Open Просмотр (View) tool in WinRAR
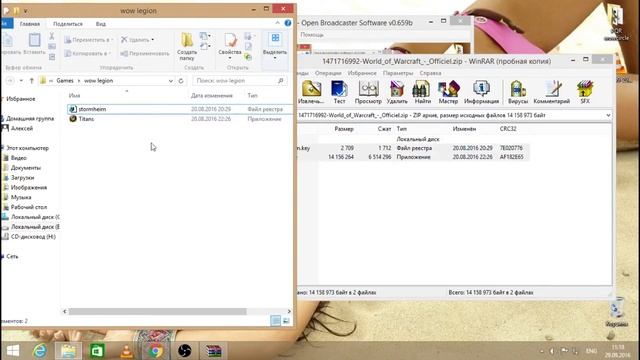The height and width of the screenshot is (360, 640). coord(368,92)
